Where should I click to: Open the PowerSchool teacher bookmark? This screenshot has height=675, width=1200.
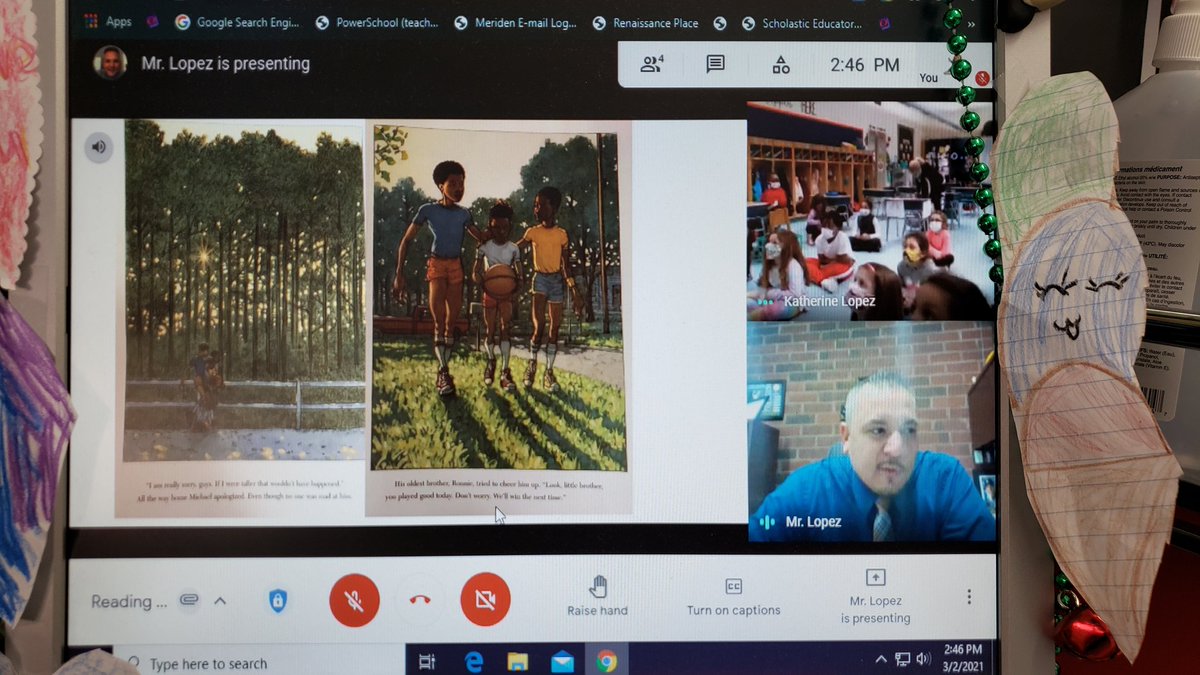tap(377, 22)
